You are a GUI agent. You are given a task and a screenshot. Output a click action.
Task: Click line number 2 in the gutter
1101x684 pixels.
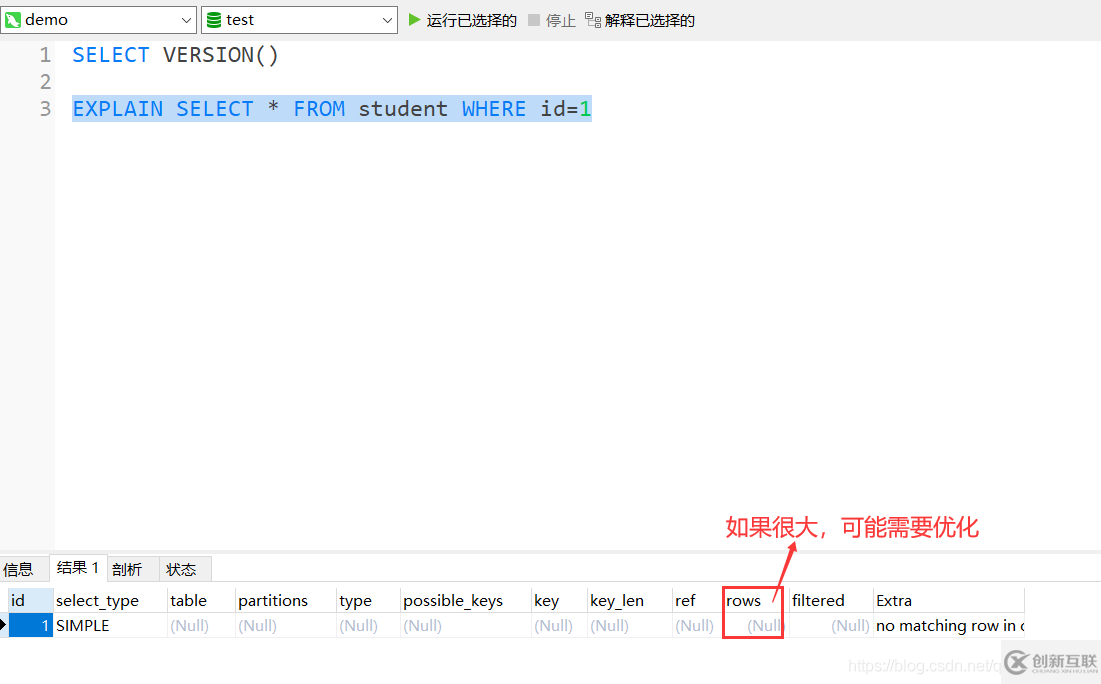tap(45, 82)
